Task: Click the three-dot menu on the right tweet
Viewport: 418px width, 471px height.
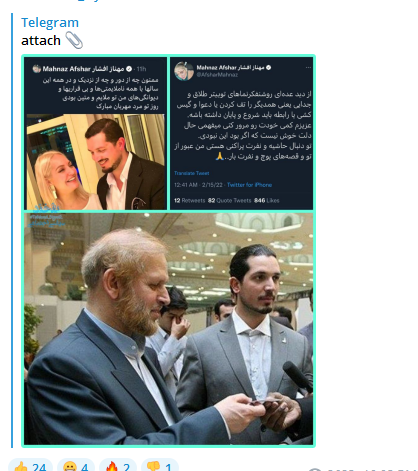Action: [308, 68]
